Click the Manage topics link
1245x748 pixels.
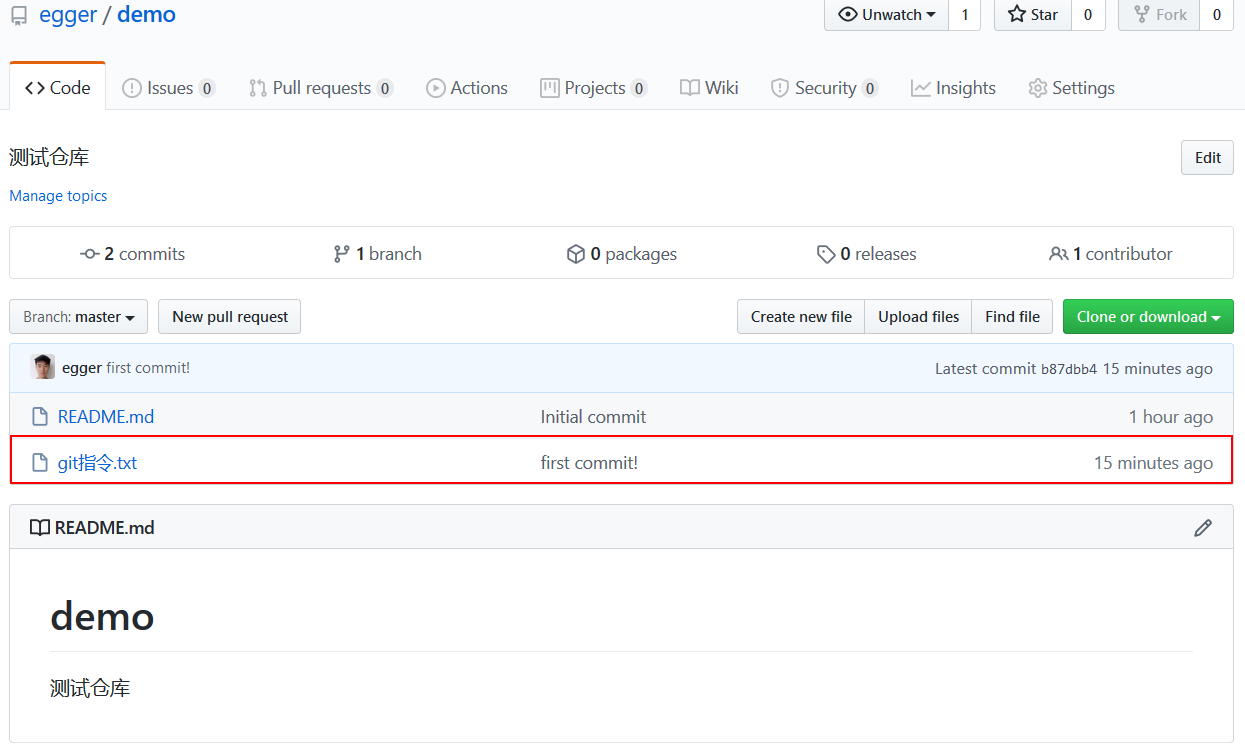[x=58, y=196]
